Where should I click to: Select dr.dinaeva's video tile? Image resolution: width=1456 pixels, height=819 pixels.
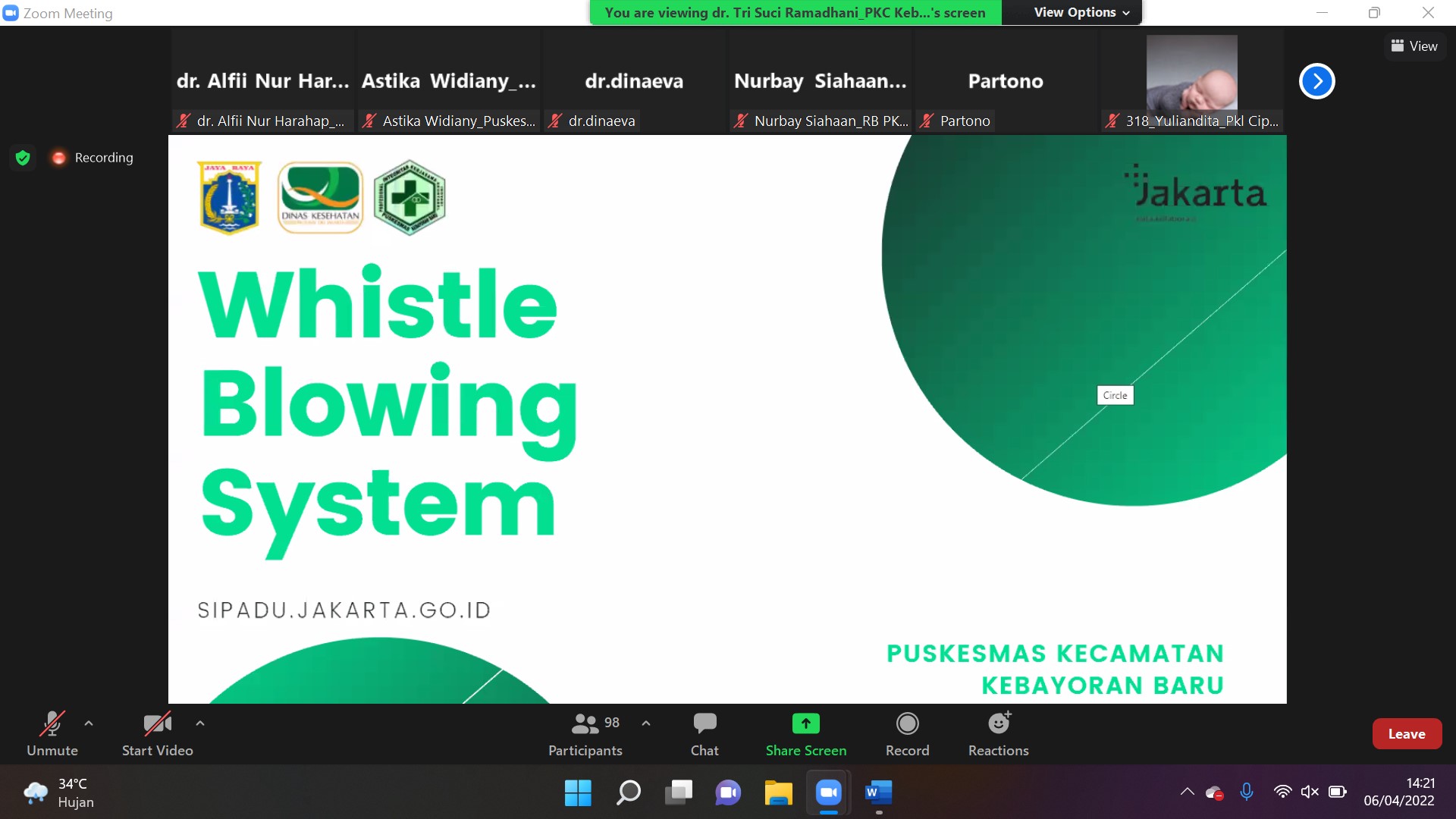coord(634,81)
